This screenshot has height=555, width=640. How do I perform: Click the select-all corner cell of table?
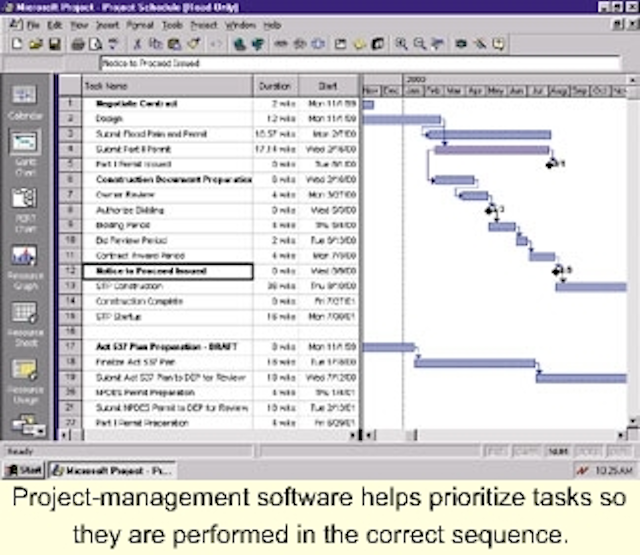tap(70, 86)
